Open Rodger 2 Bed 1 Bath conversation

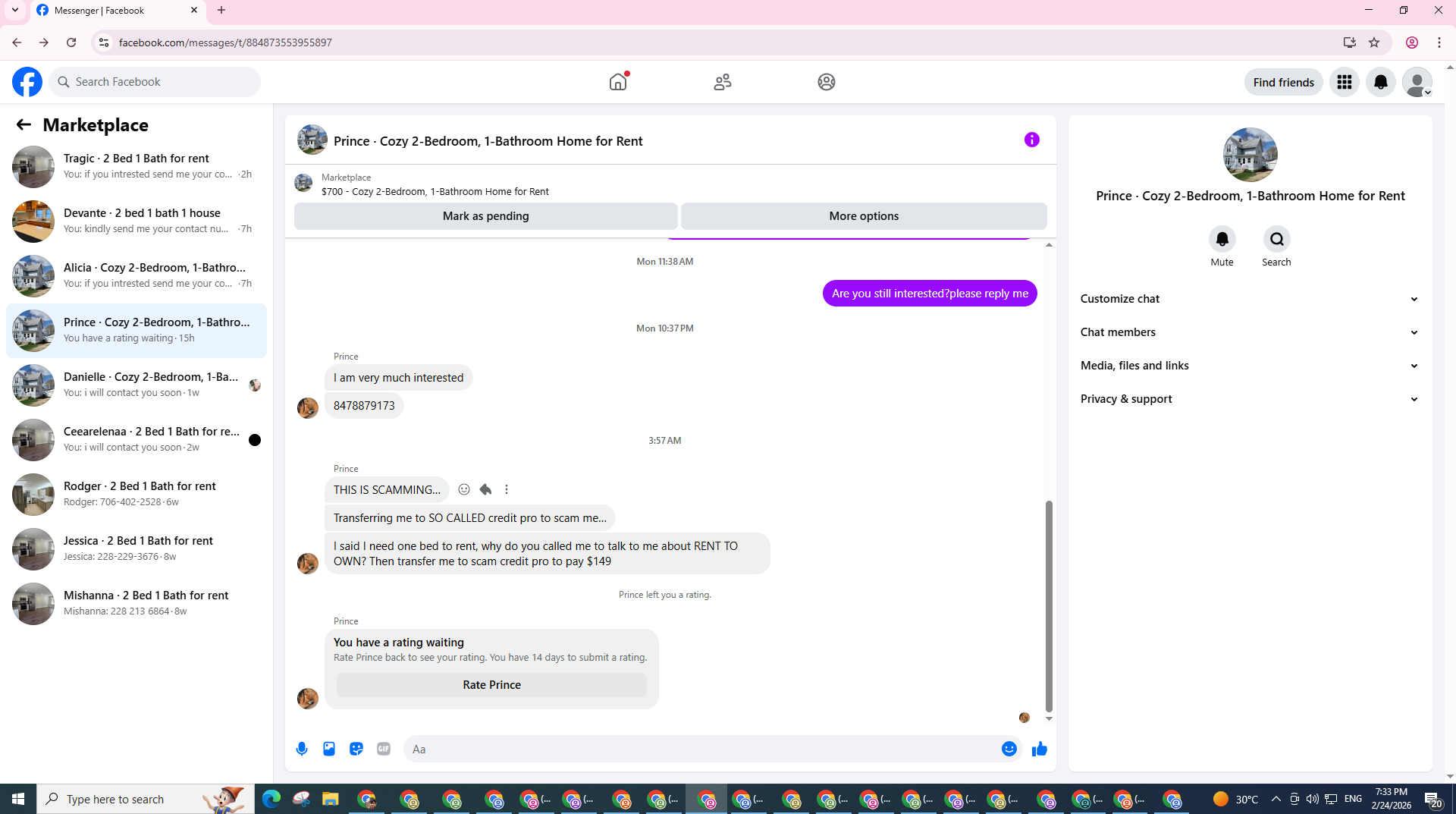136,495
